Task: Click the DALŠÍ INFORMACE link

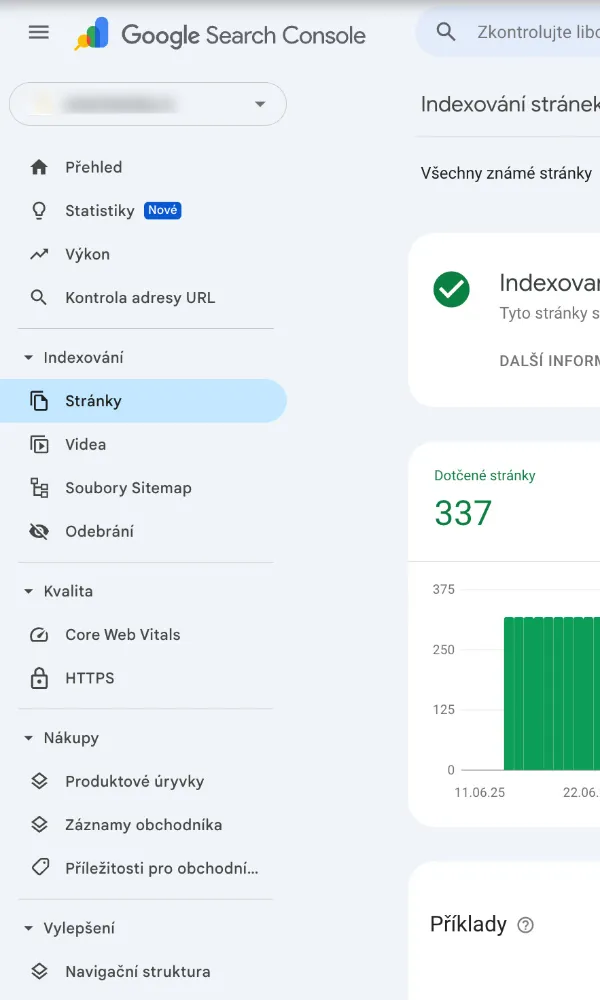Action: [550, 360]
